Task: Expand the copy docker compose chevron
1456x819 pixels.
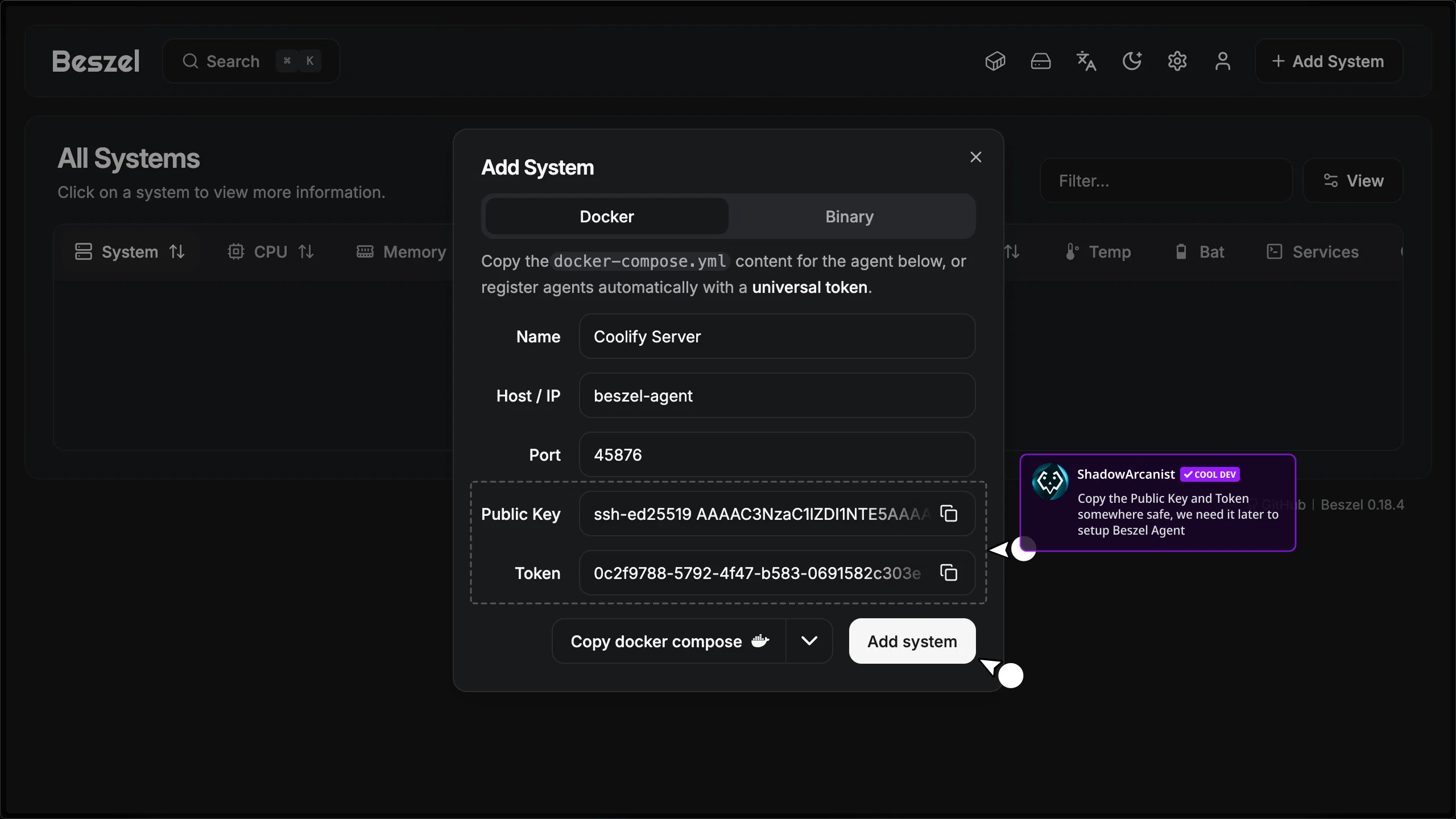Action: click(x=809, y=641)
